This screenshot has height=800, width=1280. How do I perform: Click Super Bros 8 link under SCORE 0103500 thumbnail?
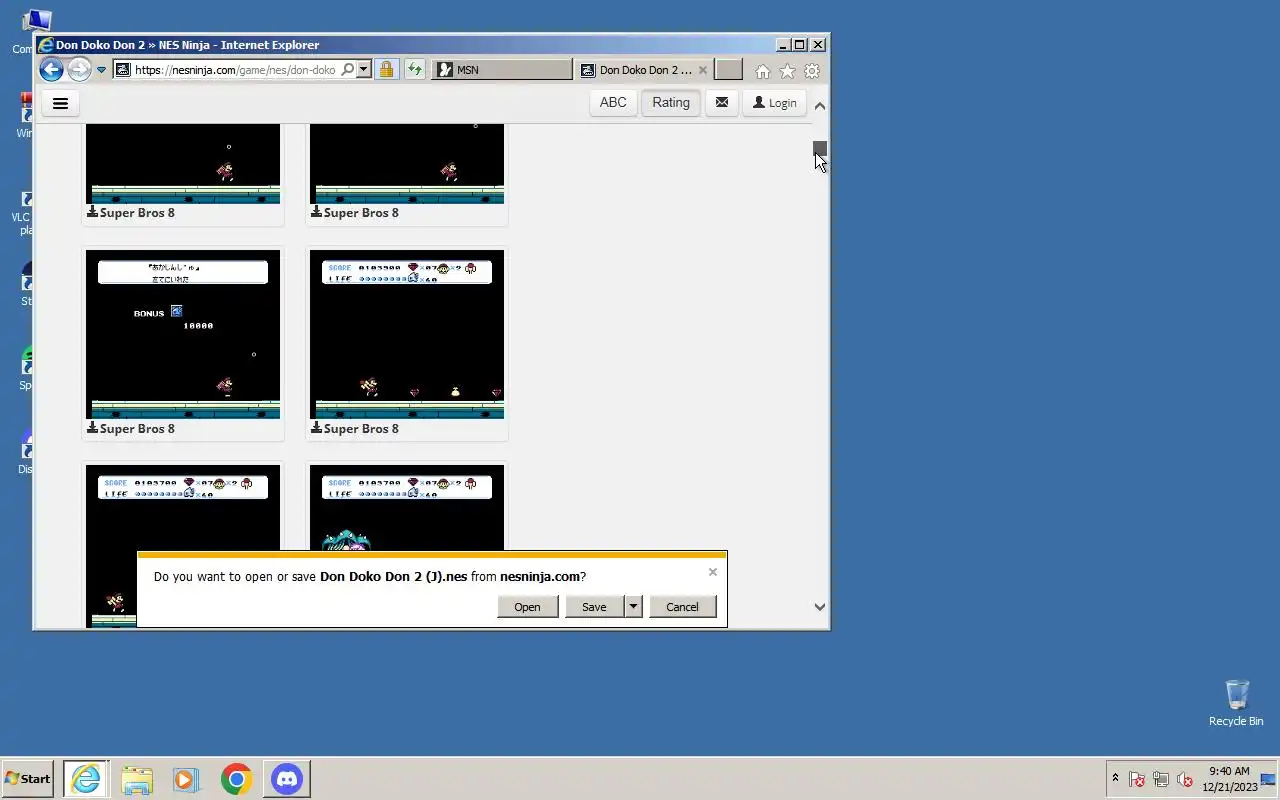(x=361, y=429)
